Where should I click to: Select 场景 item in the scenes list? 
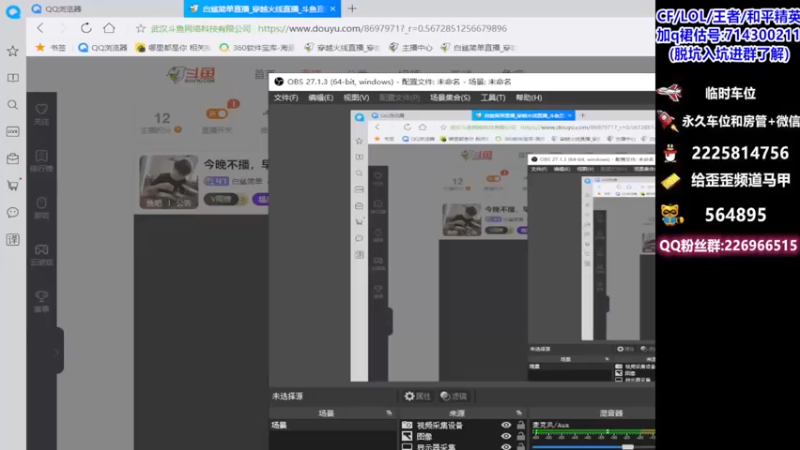tap(333, 425)
